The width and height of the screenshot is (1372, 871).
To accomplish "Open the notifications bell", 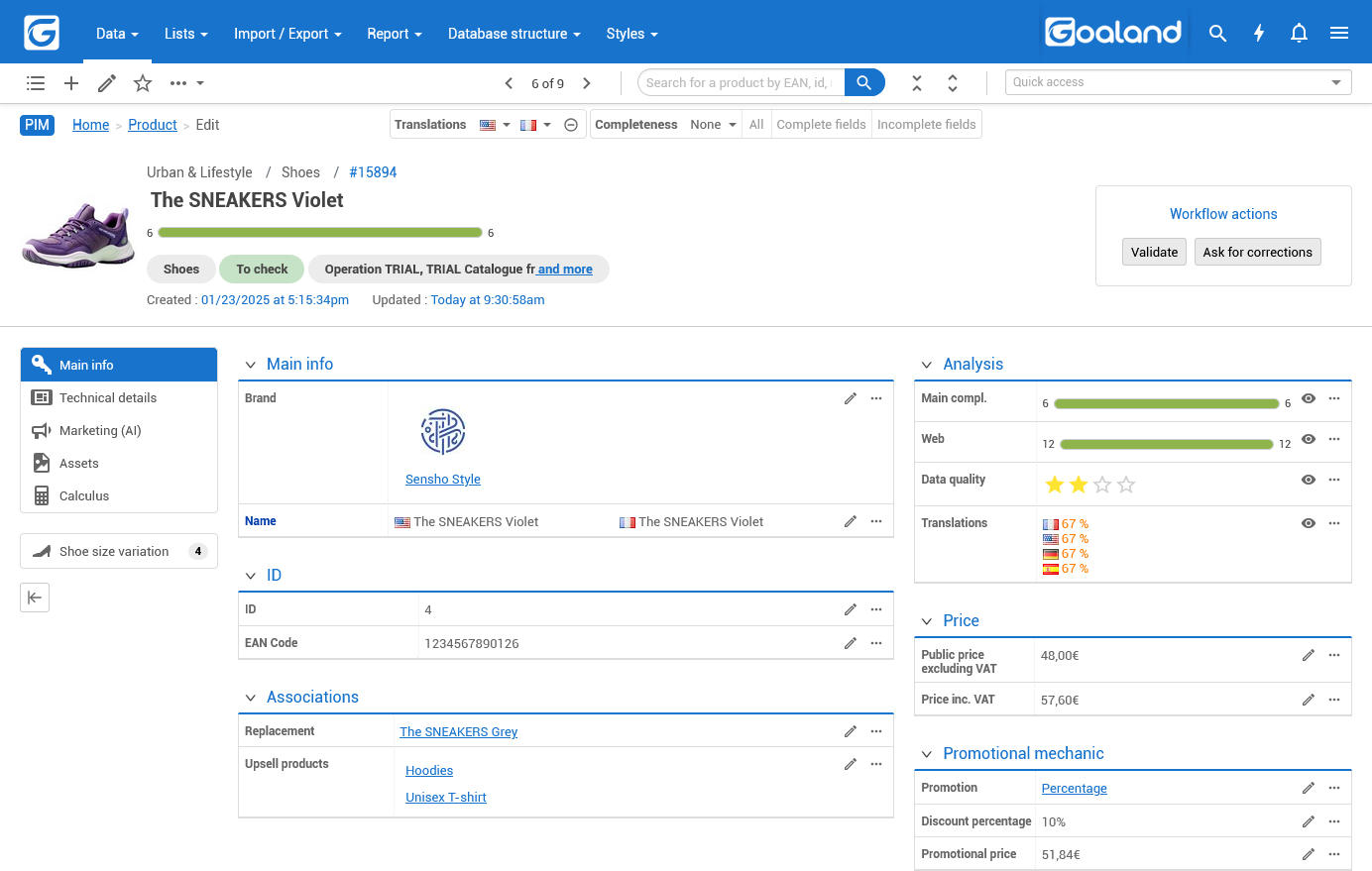I will 1299,33.
